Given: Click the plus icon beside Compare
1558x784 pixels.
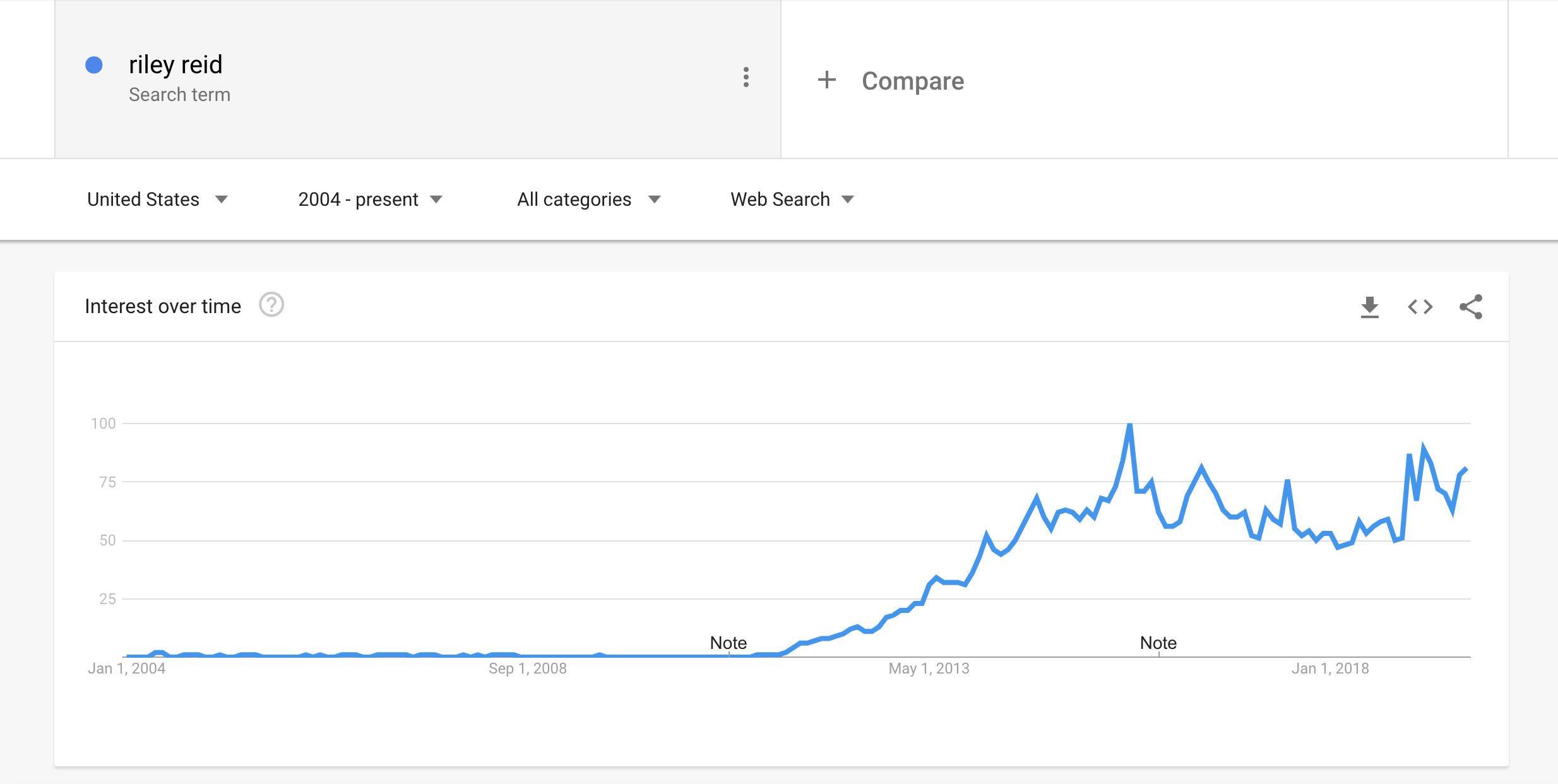Looking at the screenshot, I should click(826, 80).
